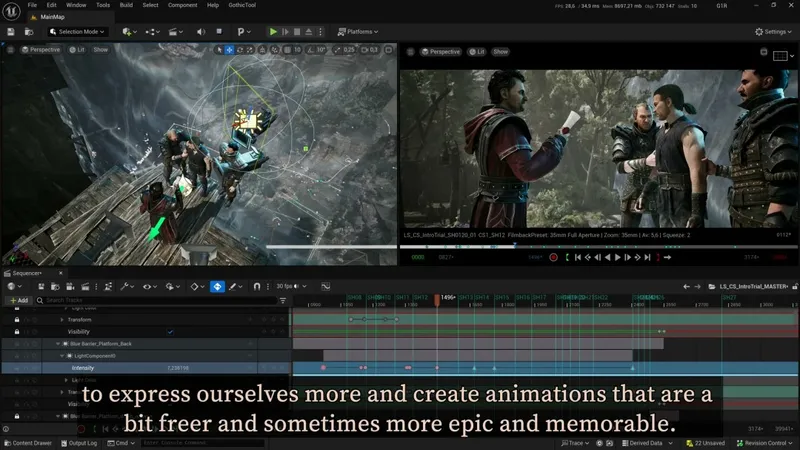Click the Save Current Level icon
Image resolution: width=800 pixels, height=450 pixels.
coord(13,31)
